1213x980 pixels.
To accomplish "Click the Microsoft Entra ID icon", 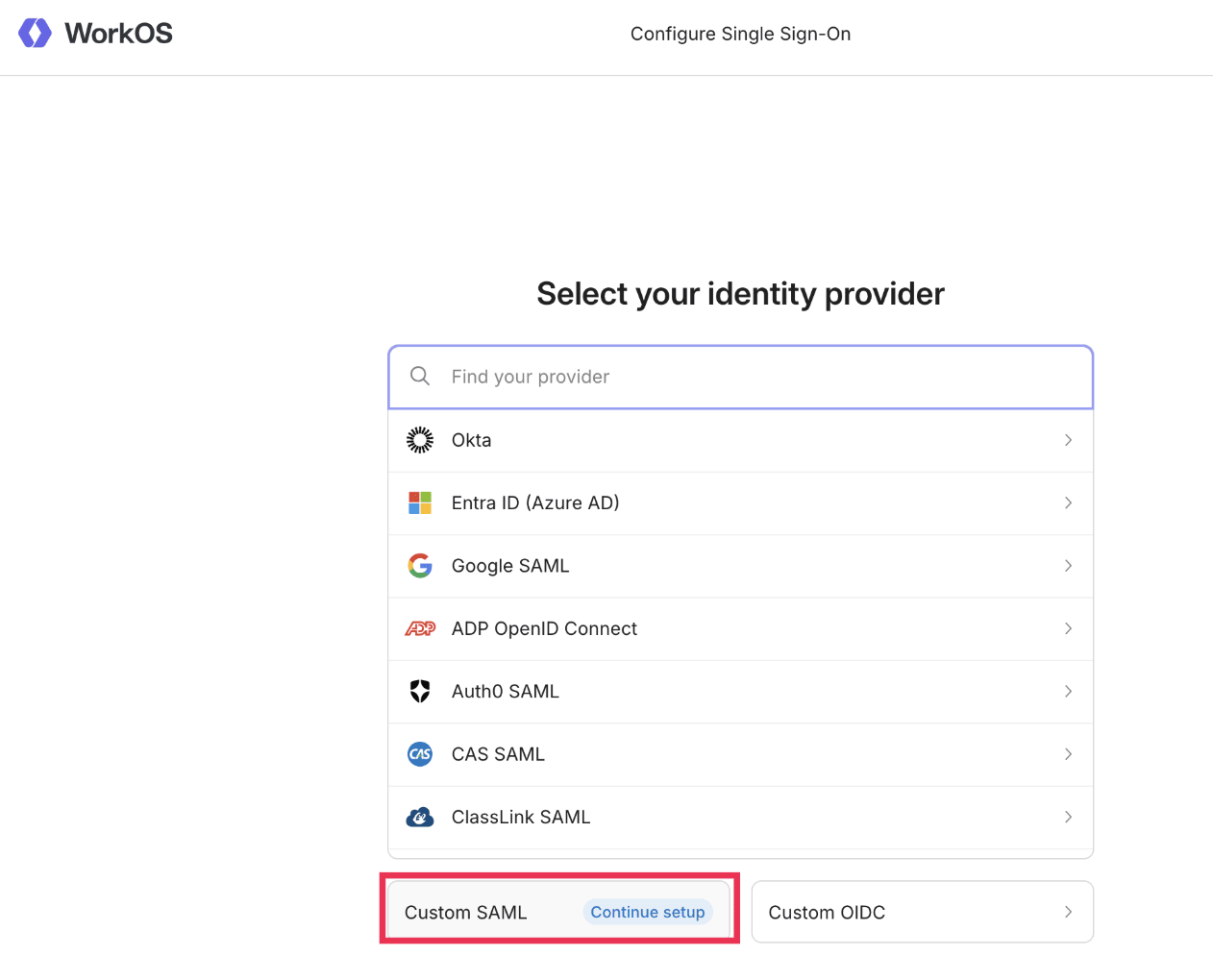I will (x=420, y=502).
